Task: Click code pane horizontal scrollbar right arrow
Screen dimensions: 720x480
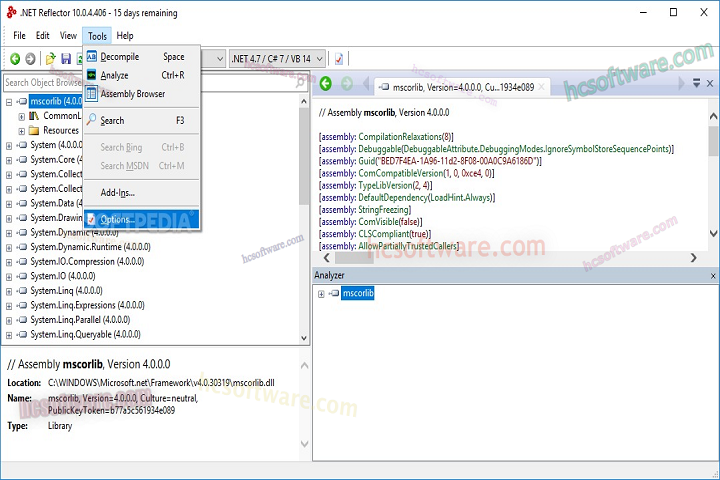Action: click(x=693, y=258)
